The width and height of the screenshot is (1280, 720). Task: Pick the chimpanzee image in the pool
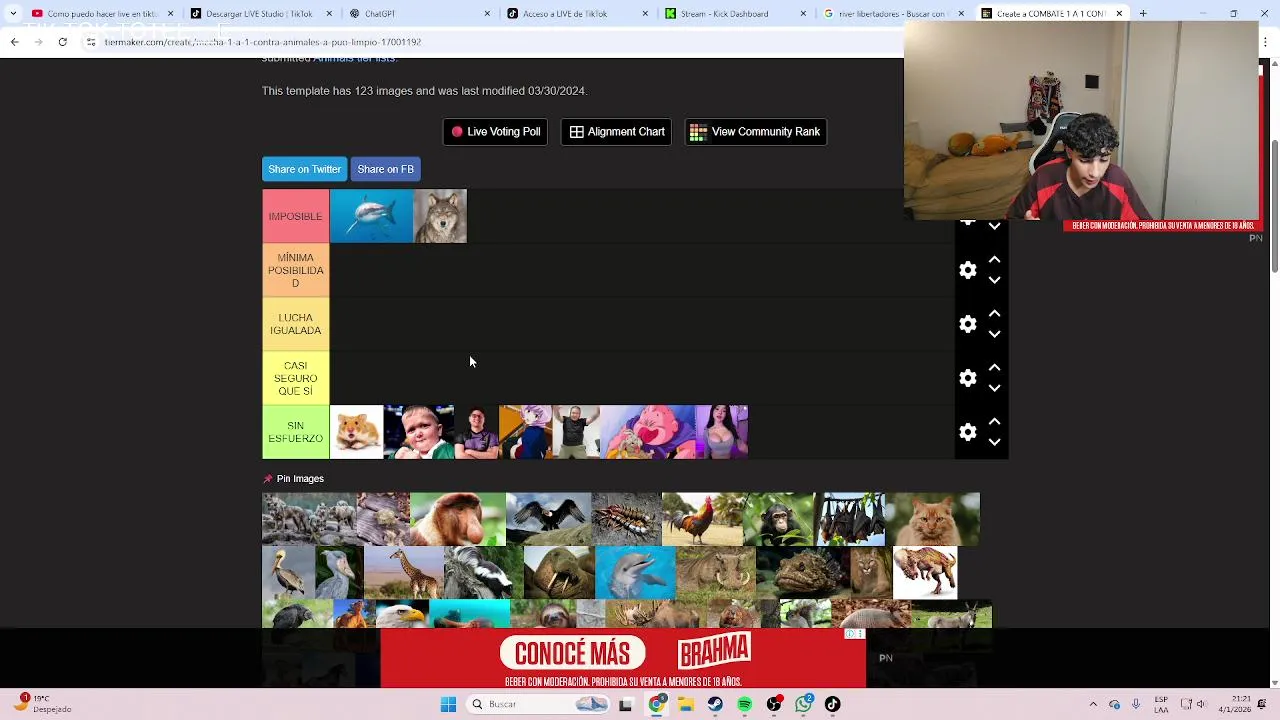click(x=778, y=519)
